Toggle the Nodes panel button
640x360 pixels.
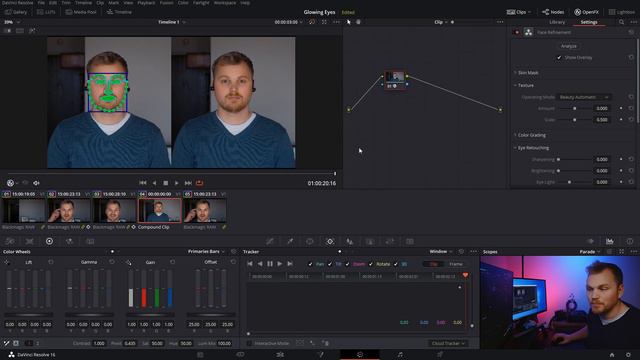tap(553, 12)
